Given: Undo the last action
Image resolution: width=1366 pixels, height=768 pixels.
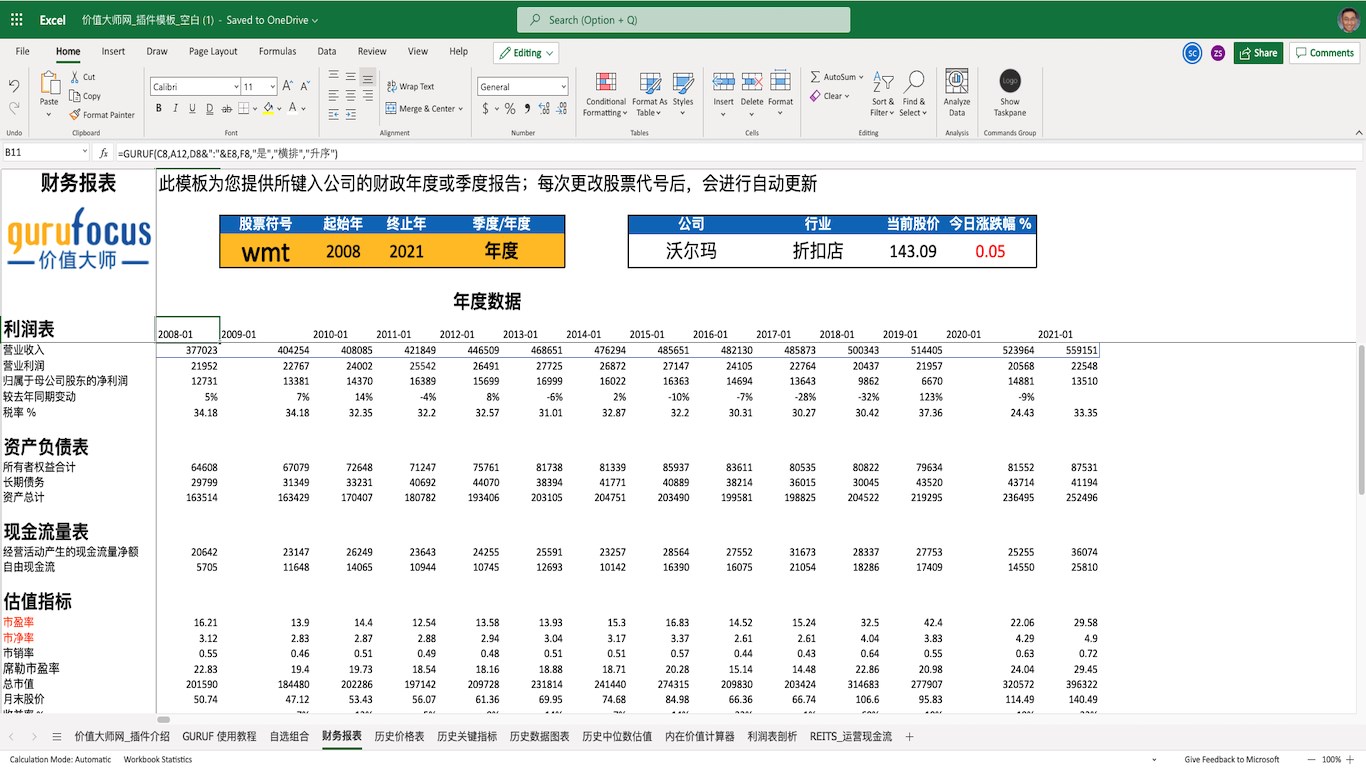Looking at the screenshot, I should [x=14, y=86].
